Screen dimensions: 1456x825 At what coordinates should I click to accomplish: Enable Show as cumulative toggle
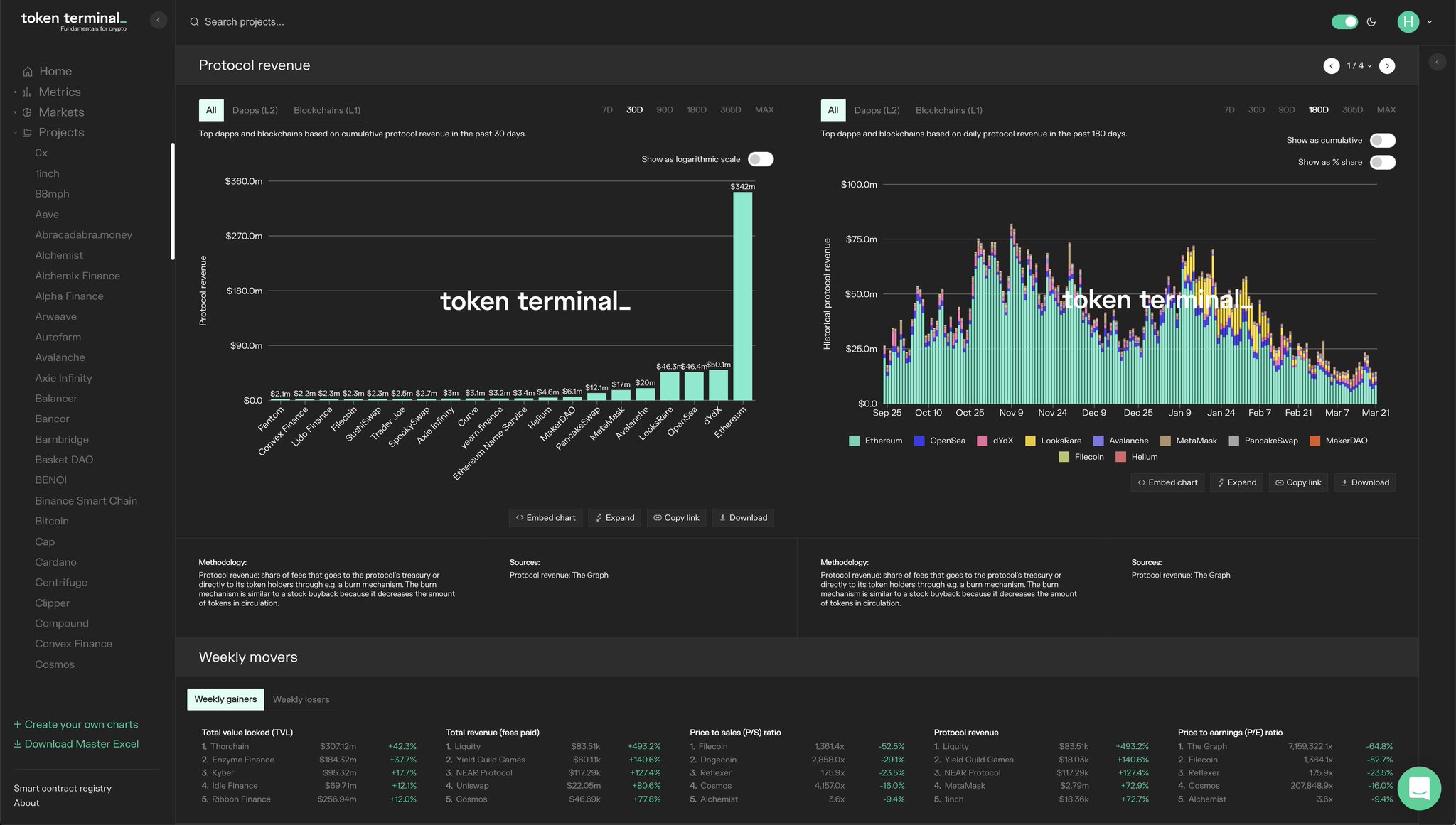pos(1383,141)
